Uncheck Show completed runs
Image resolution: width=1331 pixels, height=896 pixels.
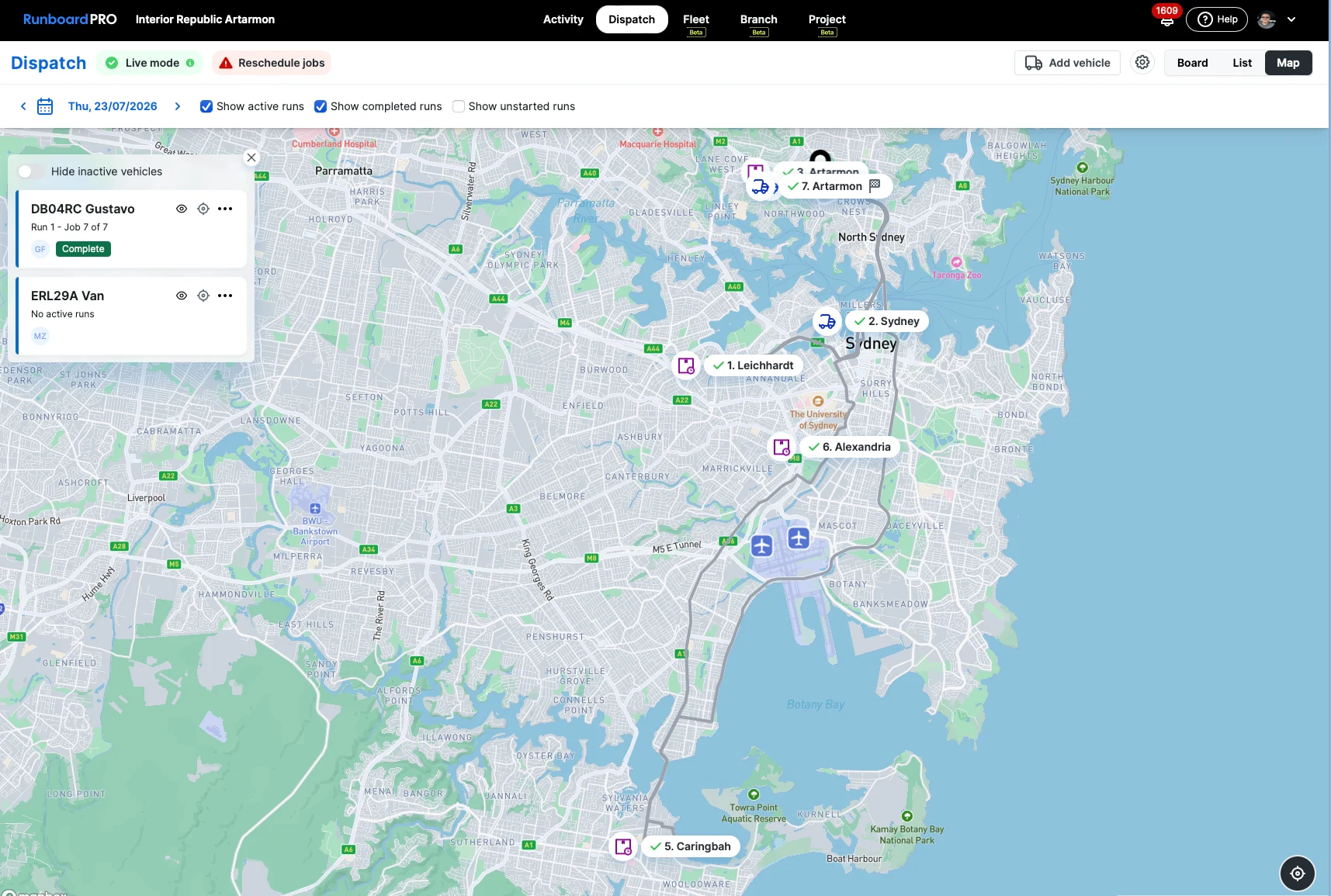(x=321, y=106)
